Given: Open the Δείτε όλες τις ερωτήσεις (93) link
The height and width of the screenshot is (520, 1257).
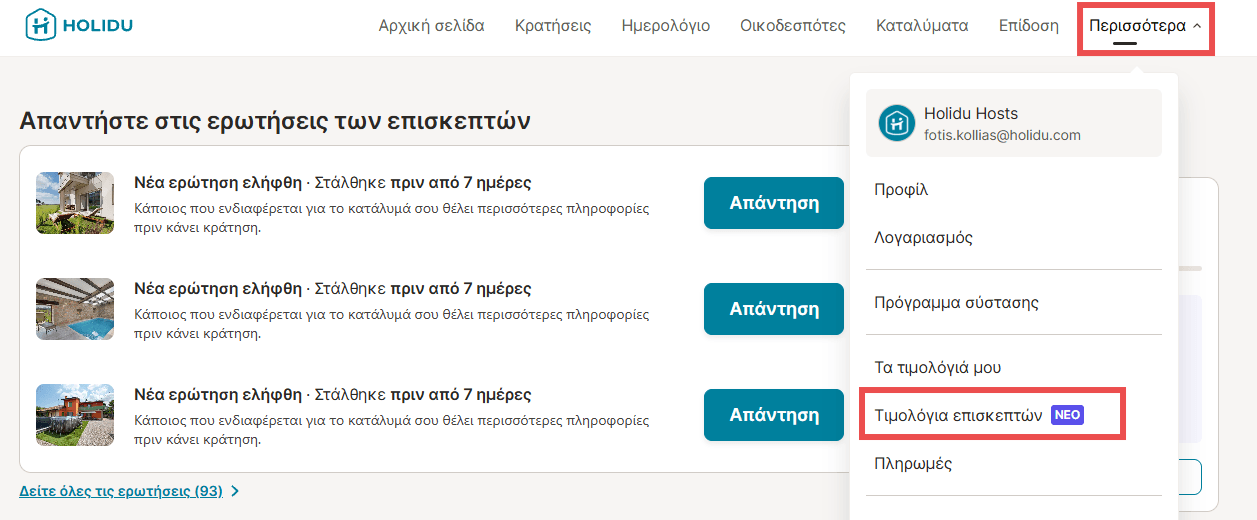Looking at the screenshot, I should pos(121,491).
